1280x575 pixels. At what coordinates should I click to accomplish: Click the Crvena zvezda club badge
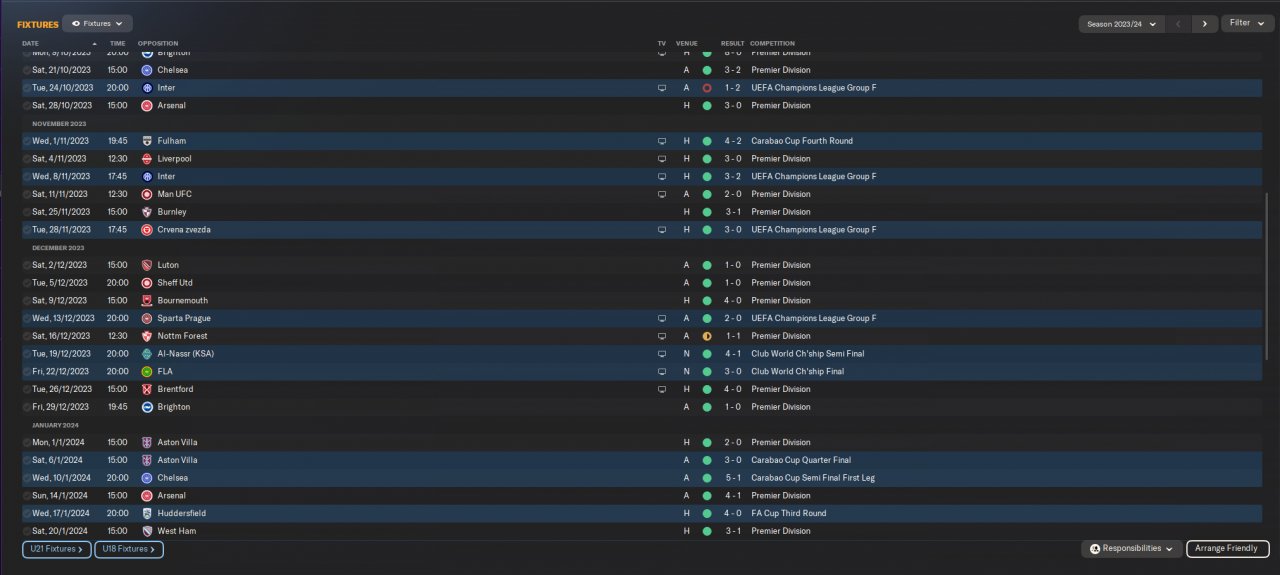point(147,230)
